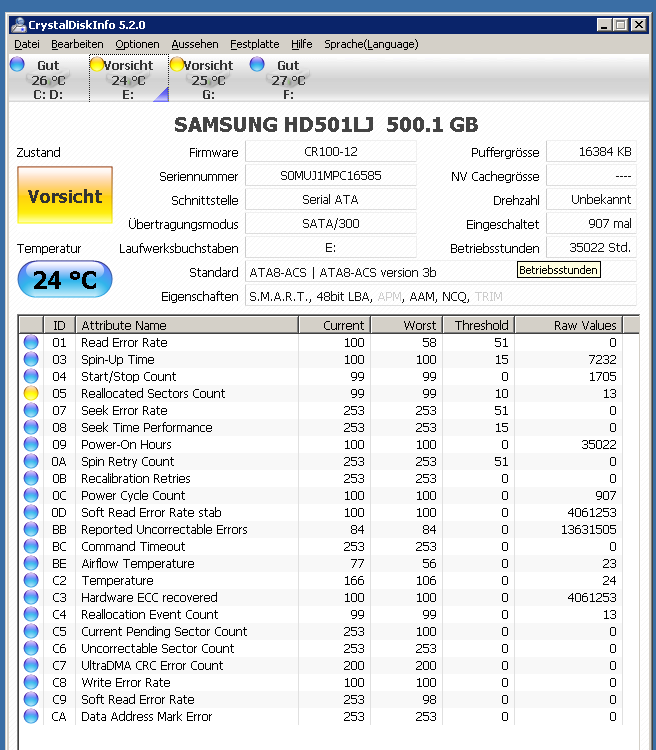This screenshot has height=750, width=656.
Task: Click the 24 °C temperature indicator
Action: (x=65, y=279)
